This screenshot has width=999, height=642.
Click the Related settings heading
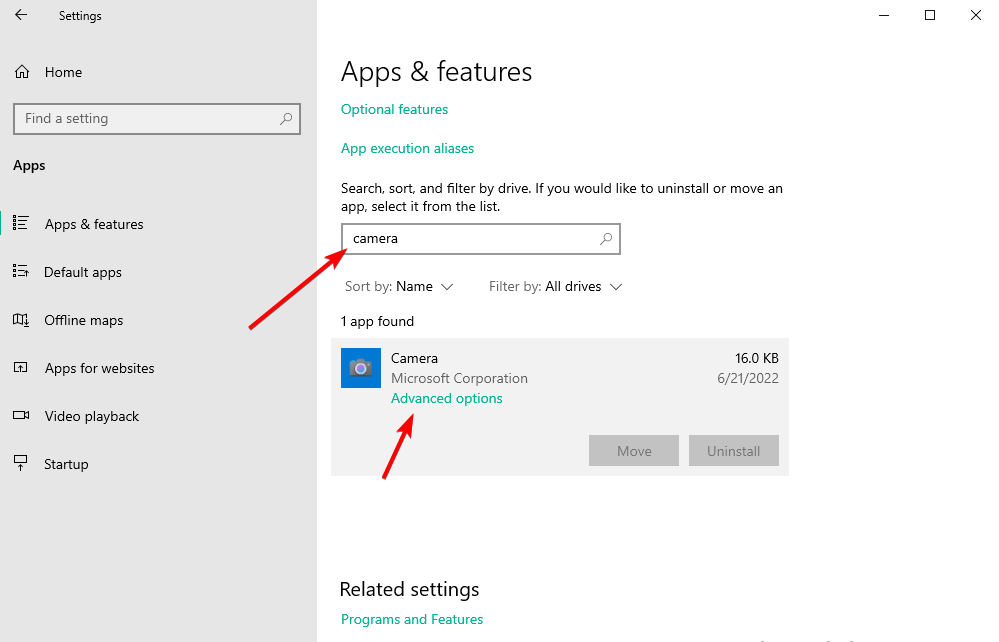point(410,589)
